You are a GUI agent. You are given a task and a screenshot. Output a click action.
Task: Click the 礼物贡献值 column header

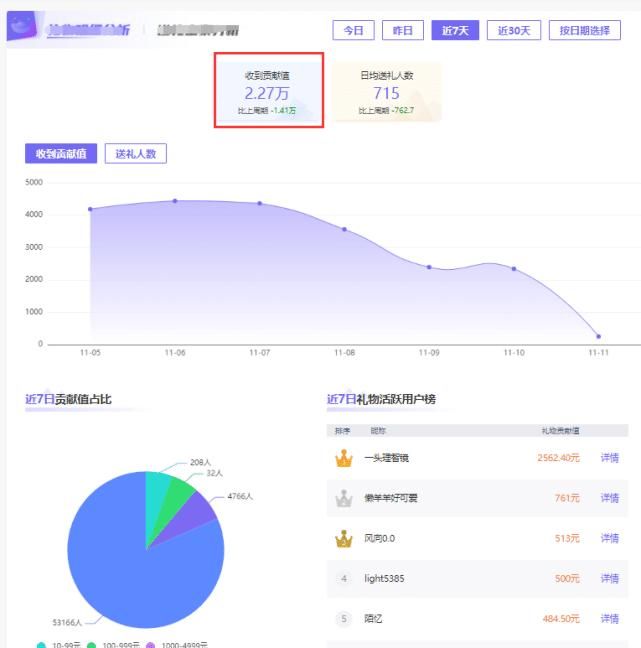(x=560, y=431)
